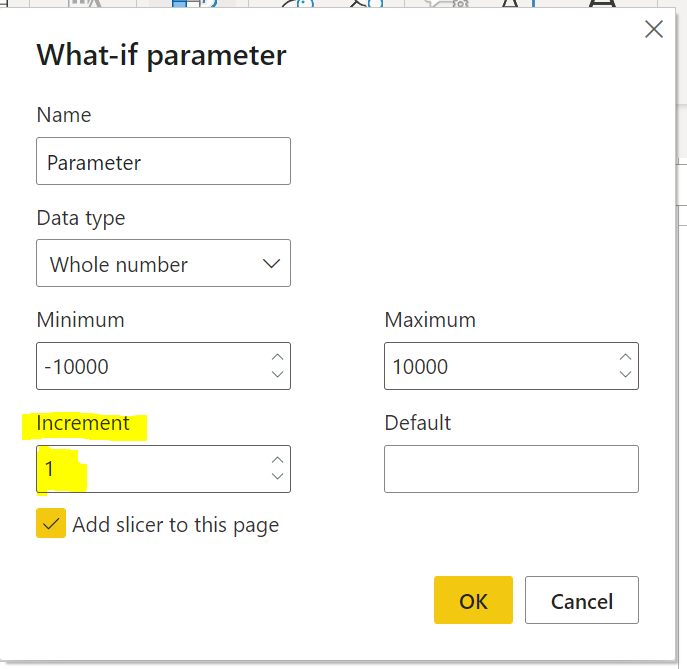This screenshot has height=669, width=687.
Task: Increase the Increment with up arrow
Action: [x=277, y=460]
